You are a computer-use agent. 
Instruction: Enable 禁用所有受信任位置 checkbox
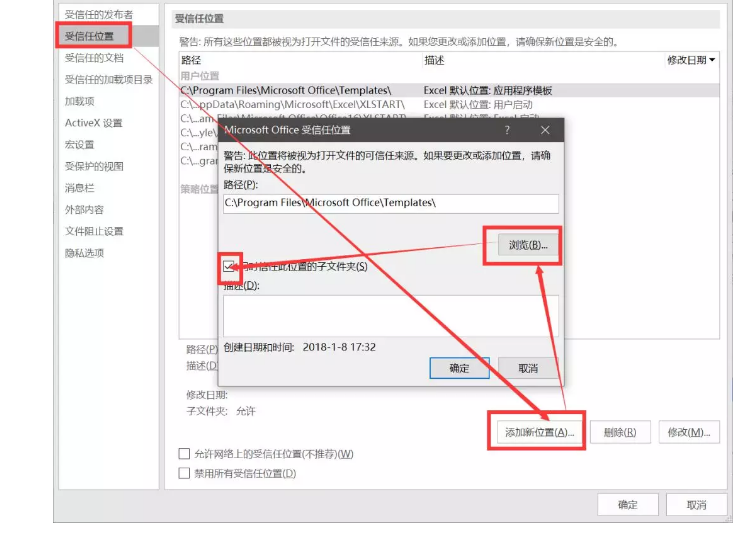[184, 473]
